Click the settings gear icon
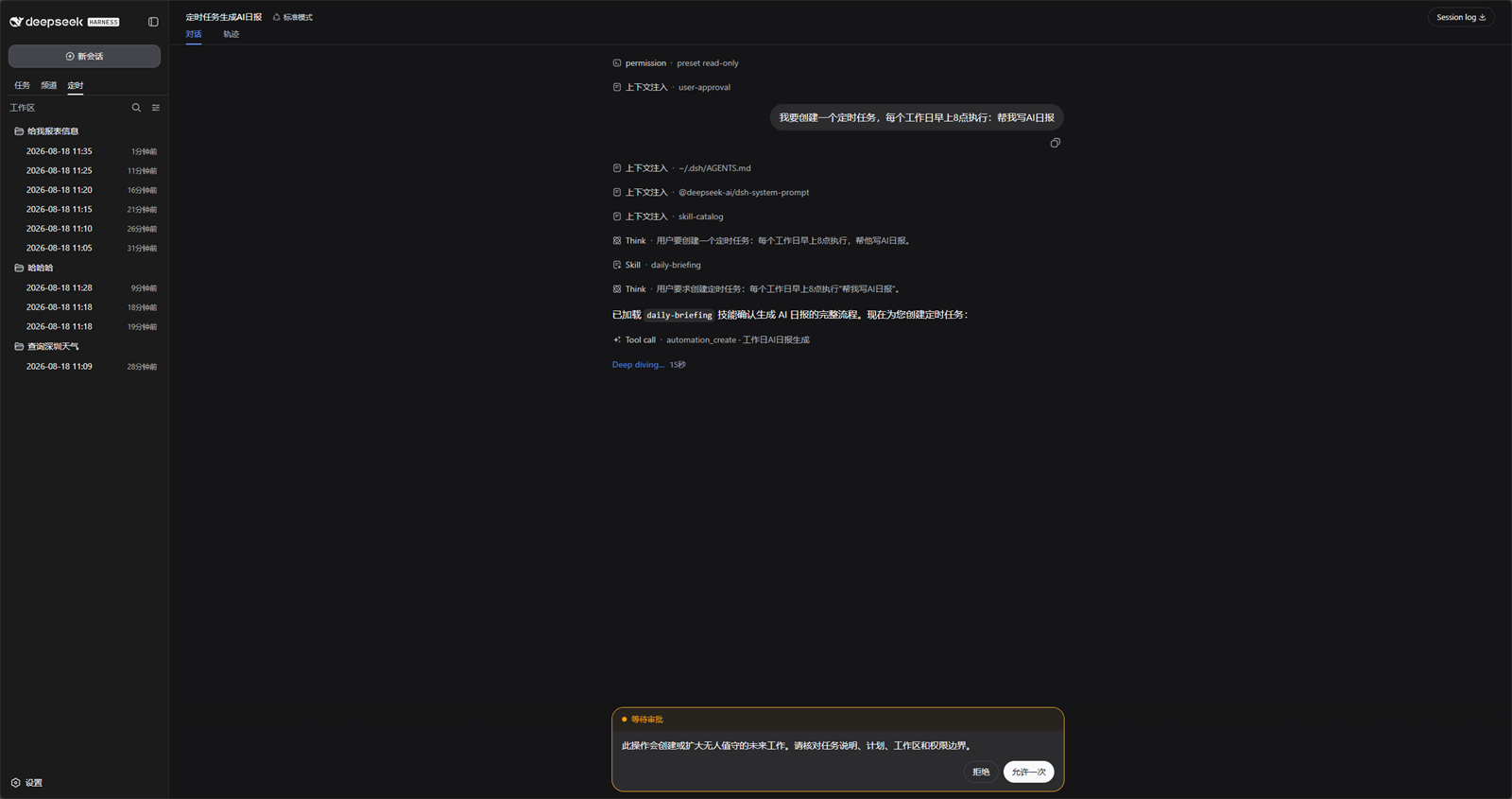The height and width of the screenshot is (799, 1512). pyautogui.click(x=15, y=783)
